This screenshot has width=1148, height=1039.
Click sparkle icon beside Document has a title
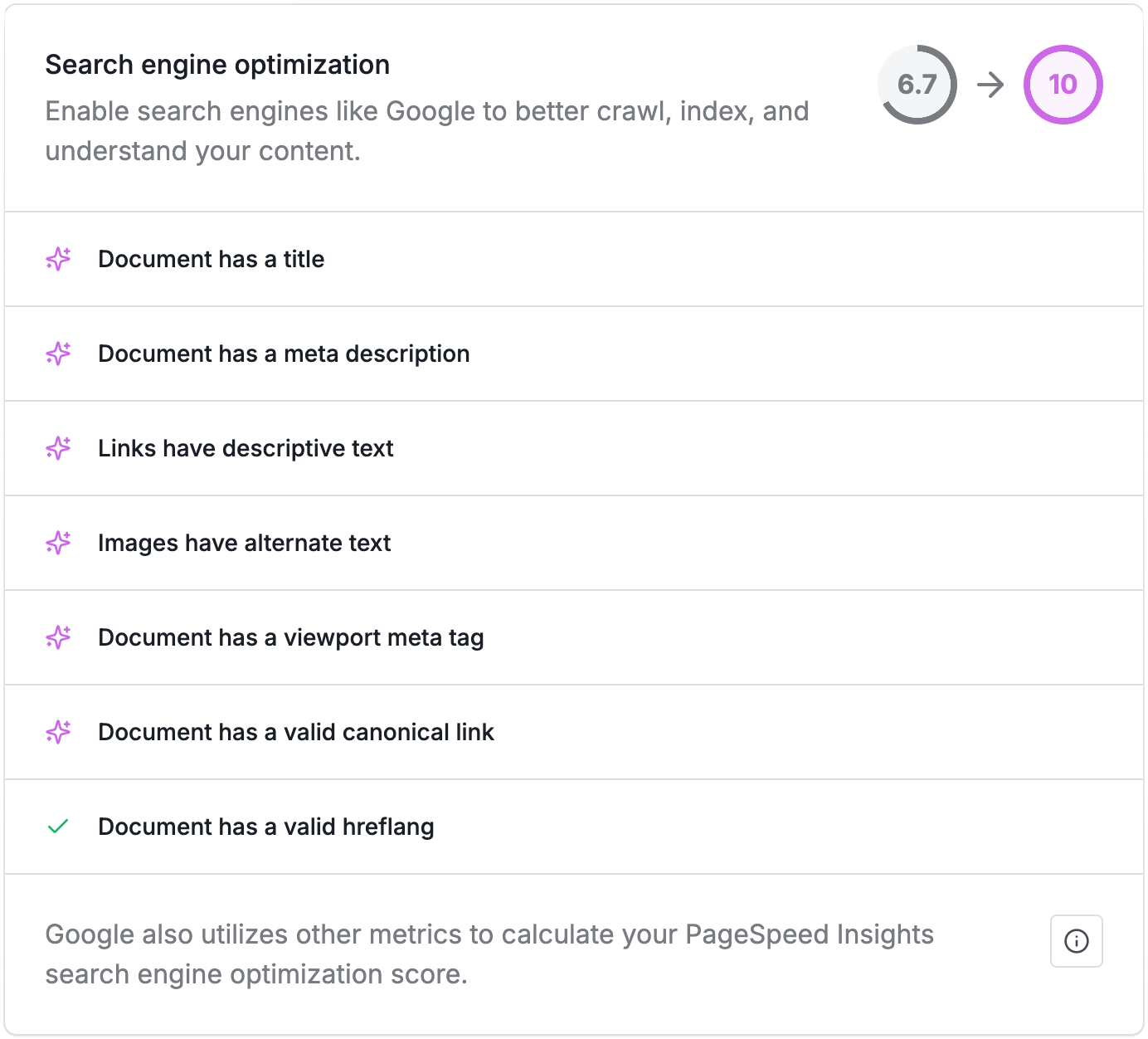click(58, 259)
